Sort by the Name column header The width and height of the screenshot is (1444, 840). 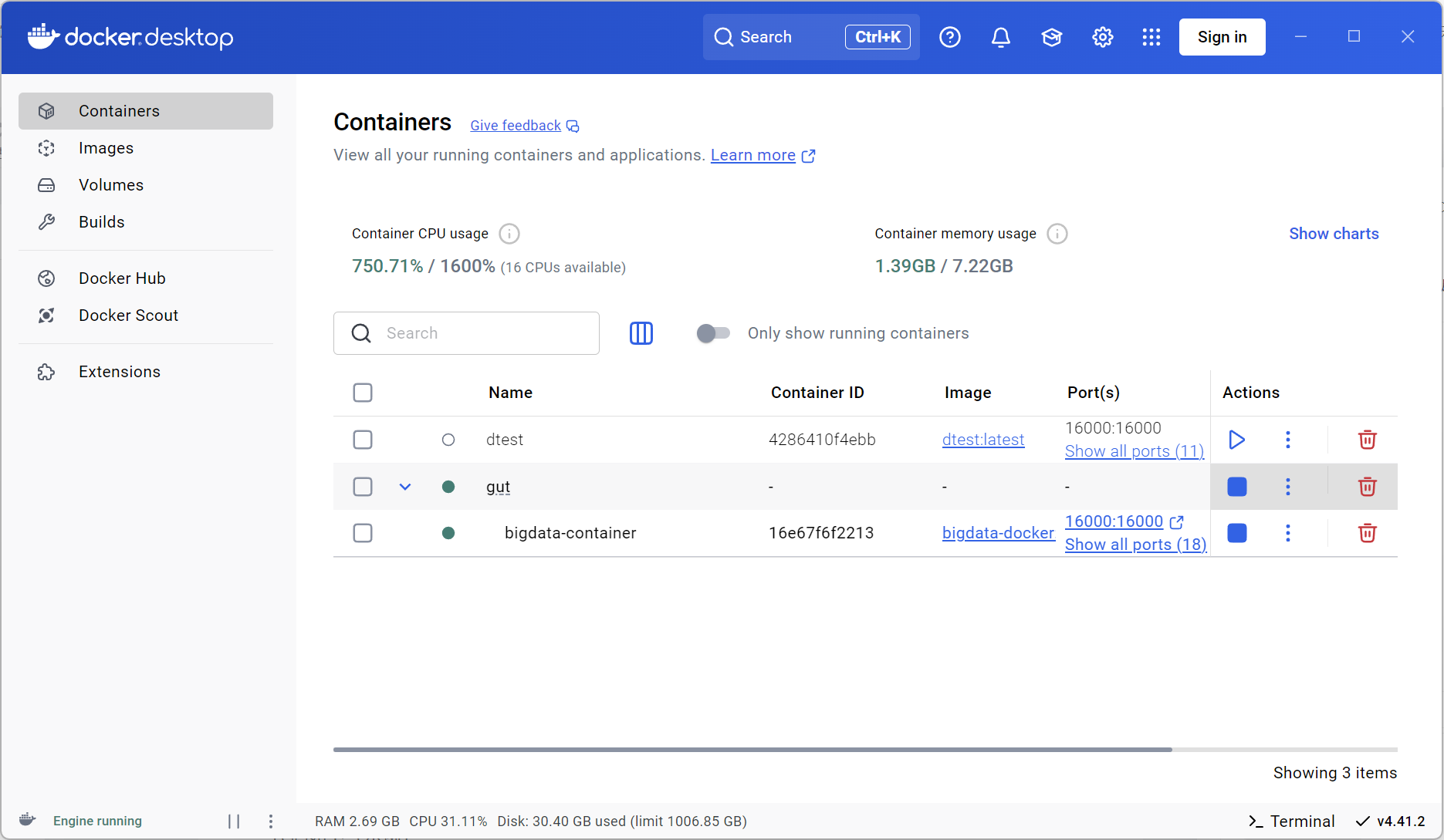point(510,393)
